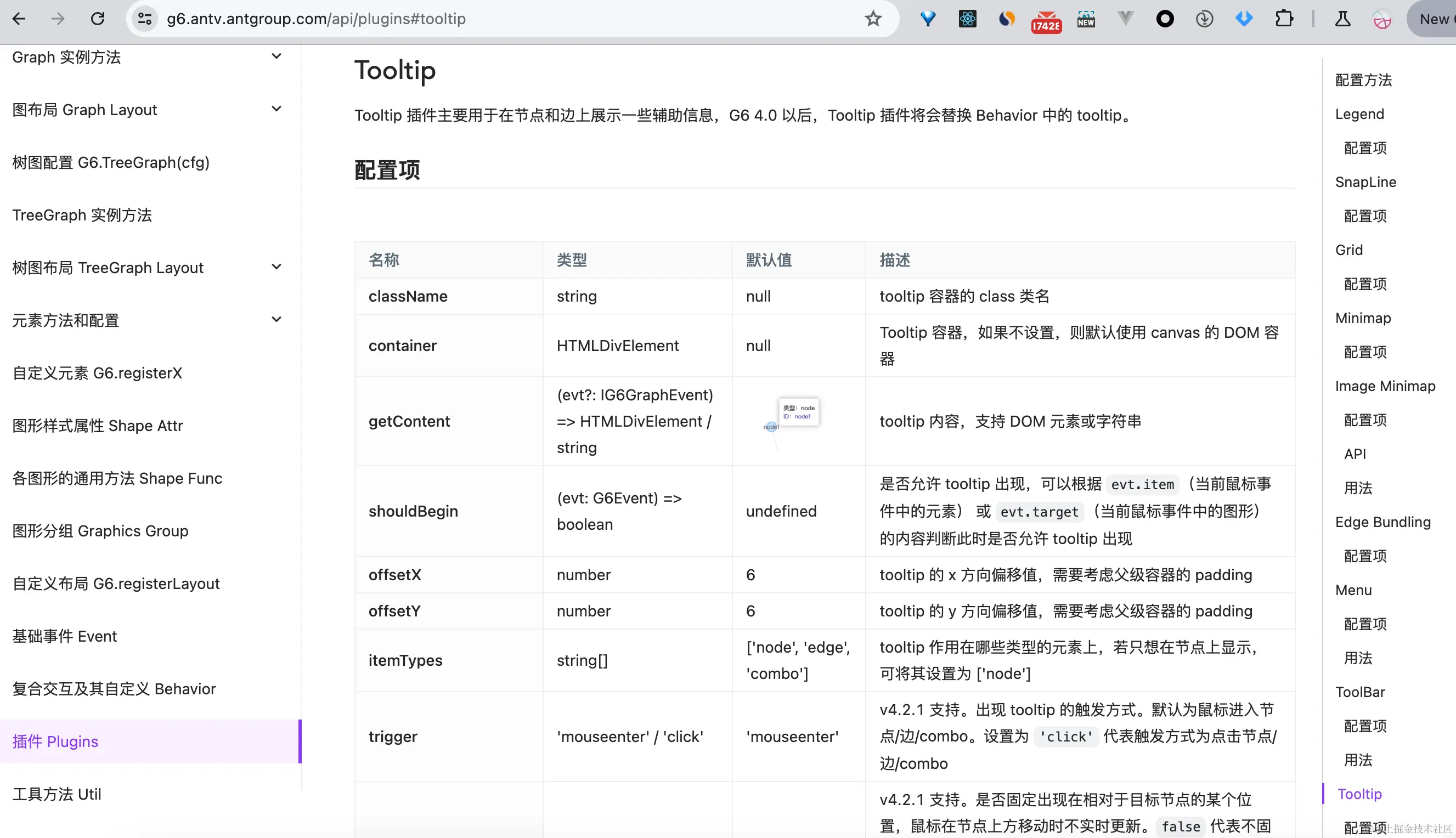
Task: Jump to Image Minimap section
Action: pos(1385,386)
